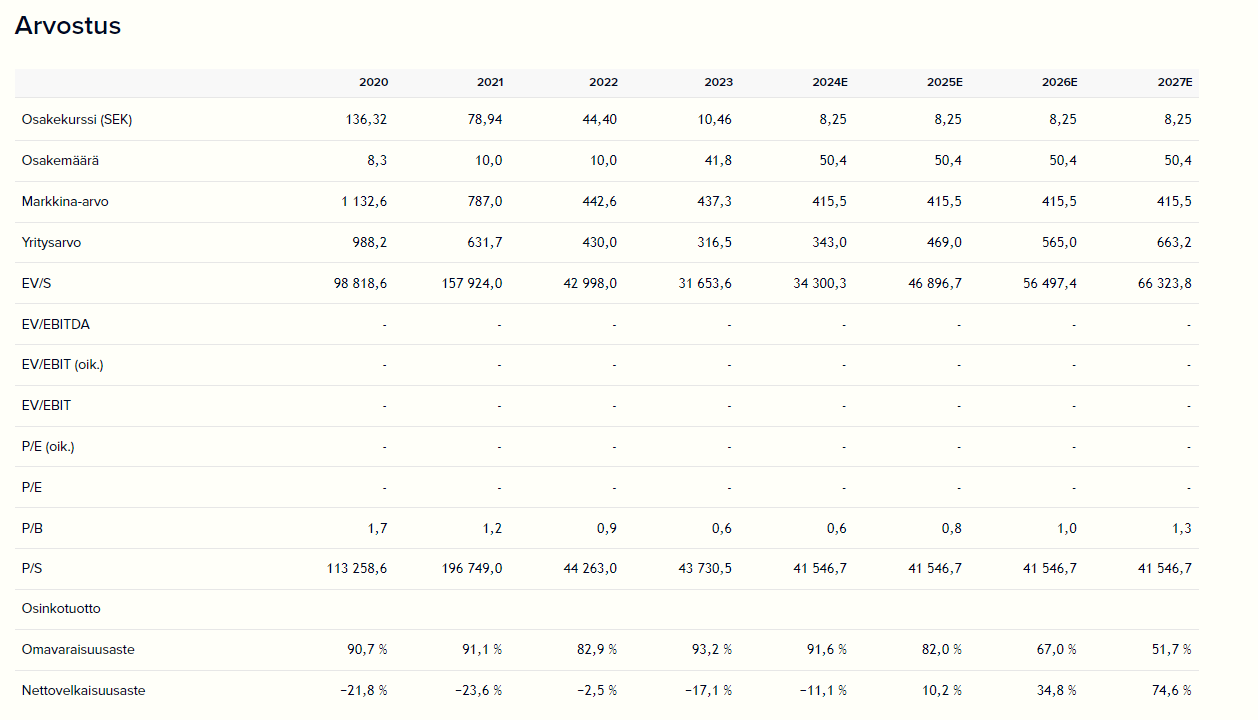Click the EV/S value 157 924,0
Screen dimensions: 1258x720
point(470,283)
